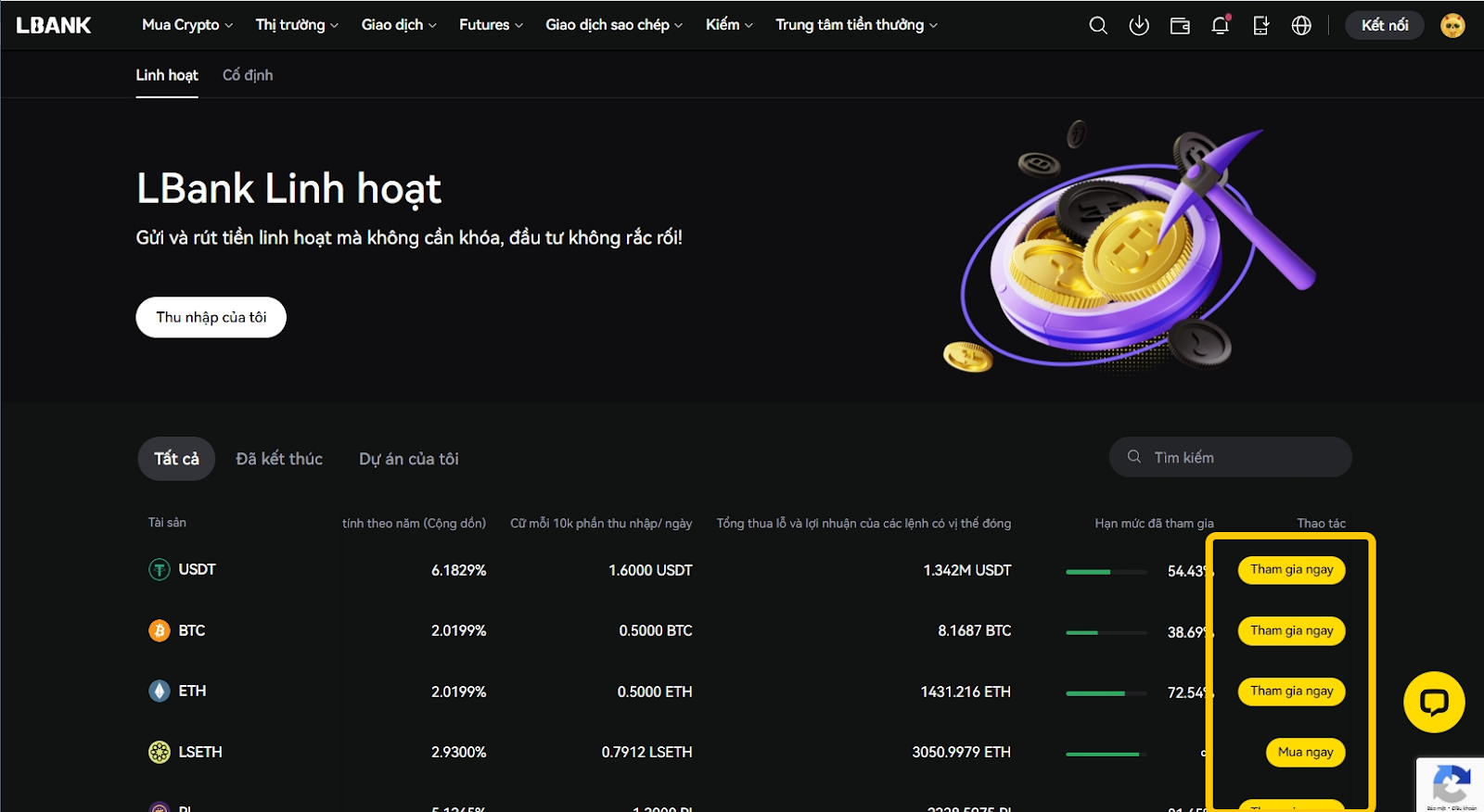Click the USDT asset name

coord(197,569)
